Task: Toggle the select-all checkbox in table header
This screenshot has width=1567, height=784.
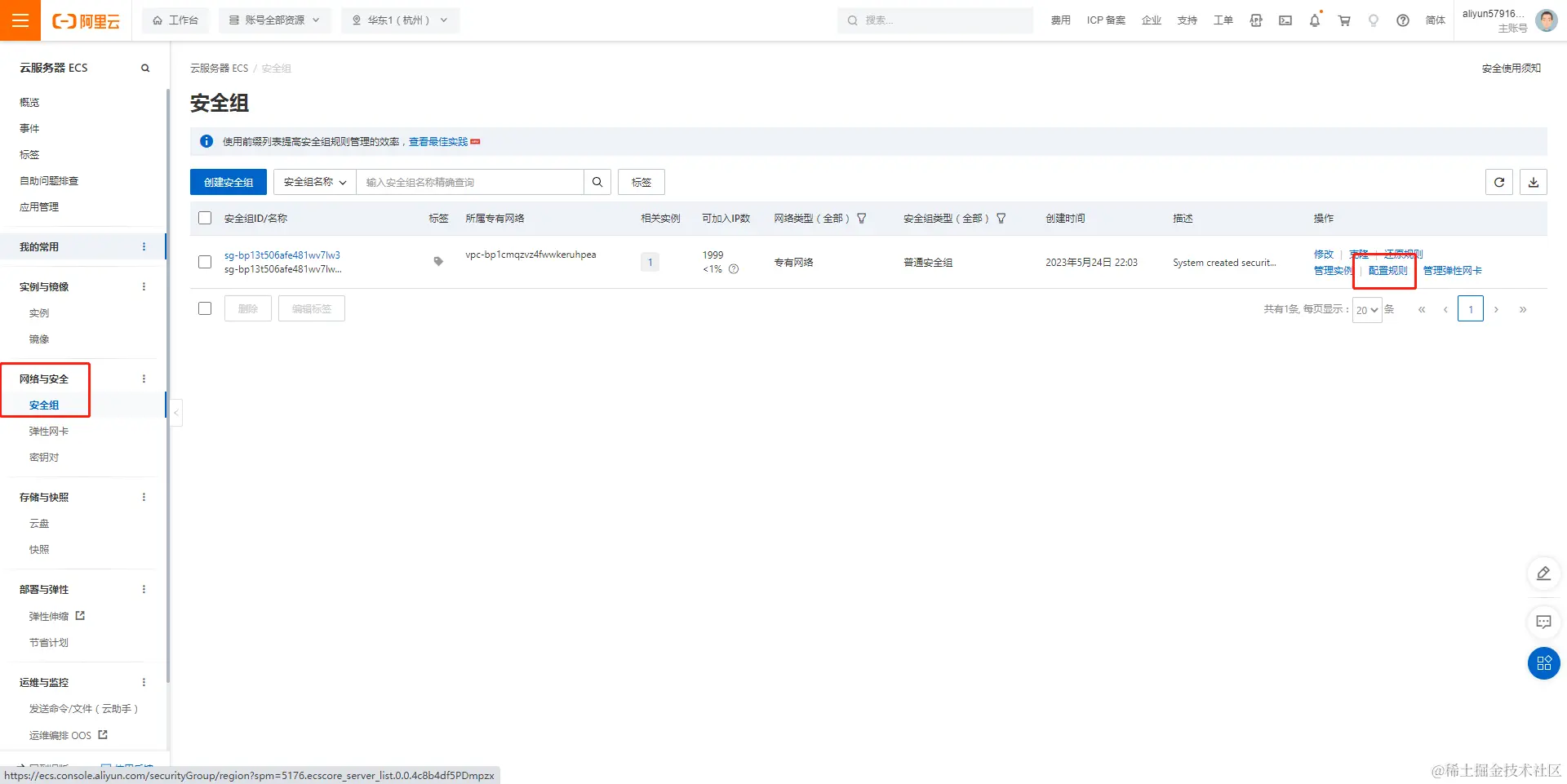Action: (x=205, y=218)
